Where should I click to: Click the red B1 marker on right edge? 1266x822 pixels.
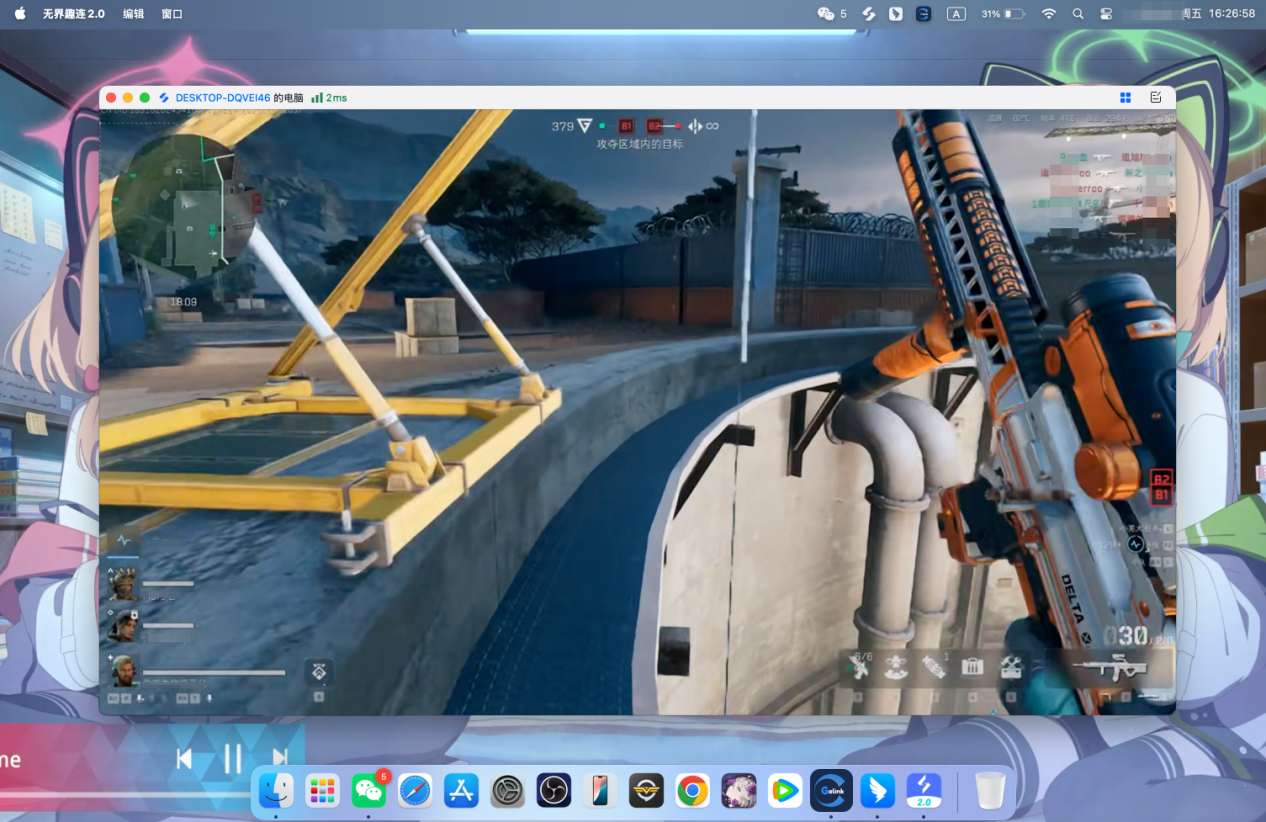point(1161,494)
